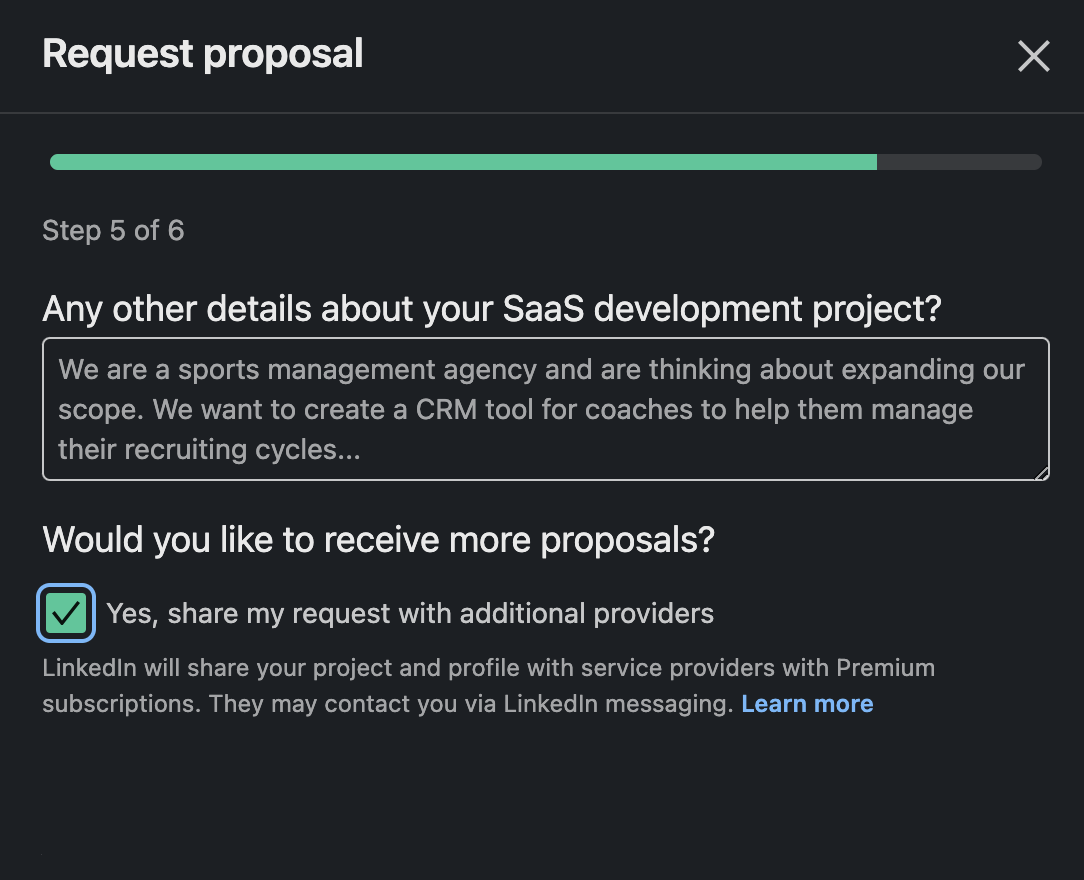Screen dimensions: 1084x880
Task: Uncheck 'Yes, share my request with additional providers'
Action: pyautogui.click(x=65, y=612)
